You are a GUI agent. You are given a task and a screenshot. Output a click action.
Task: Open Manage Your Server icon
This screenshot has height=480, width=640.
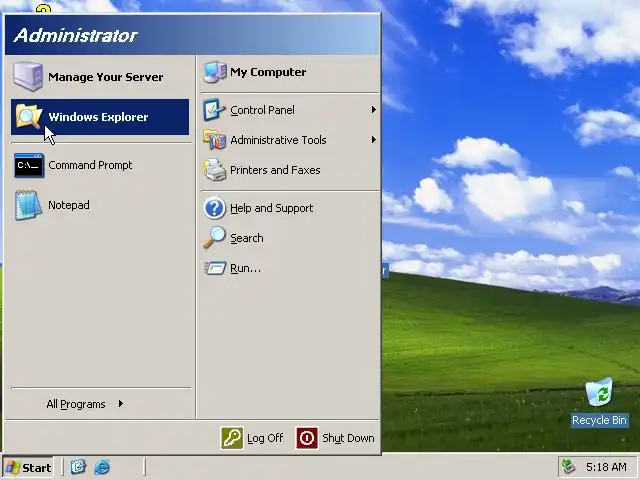pyautogui.click(x=28, y=76)
